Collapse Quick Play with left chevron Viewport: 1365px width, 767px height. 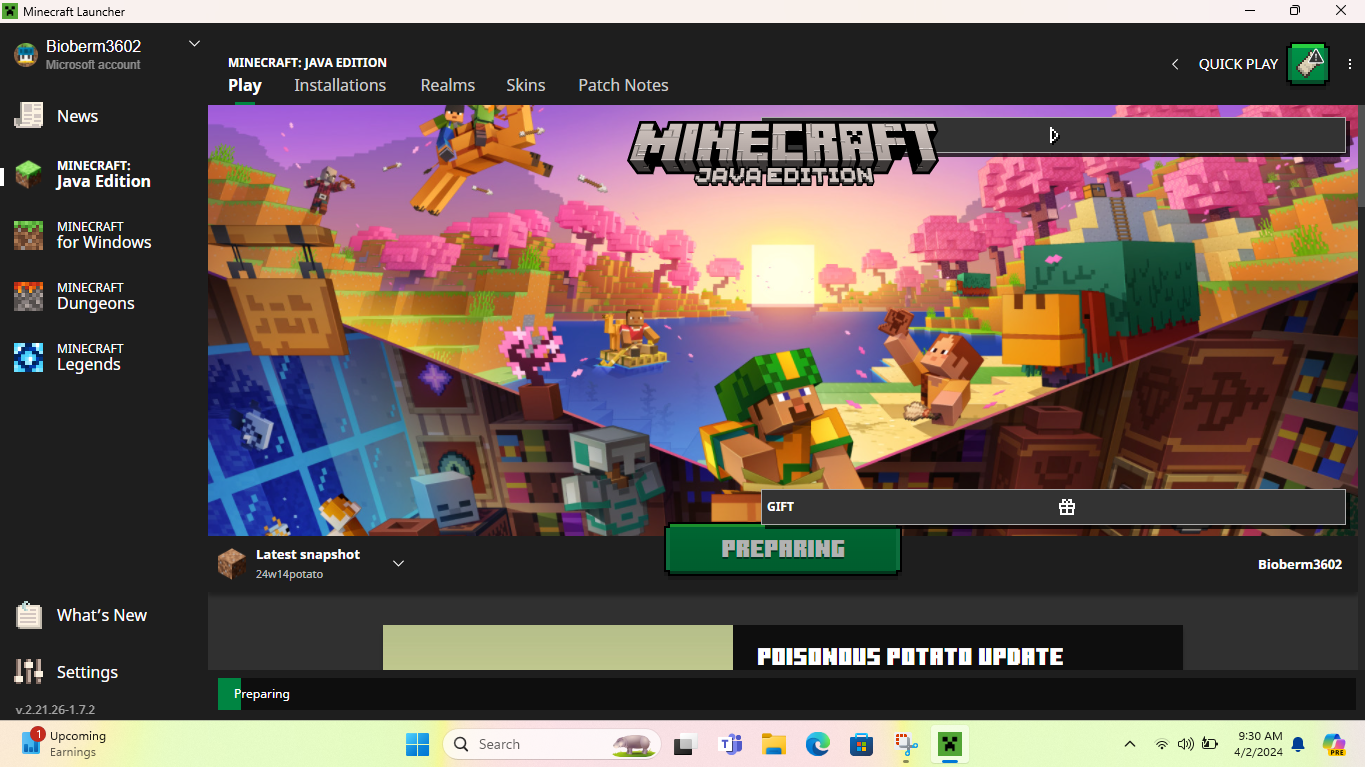coord(1175,64)
